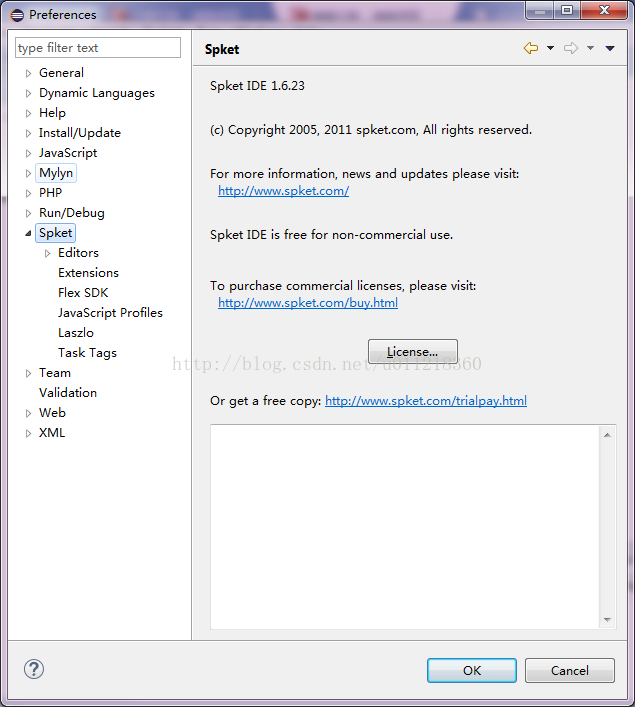Select Run/Debug category
635x707 pixels.
(72, 213)
